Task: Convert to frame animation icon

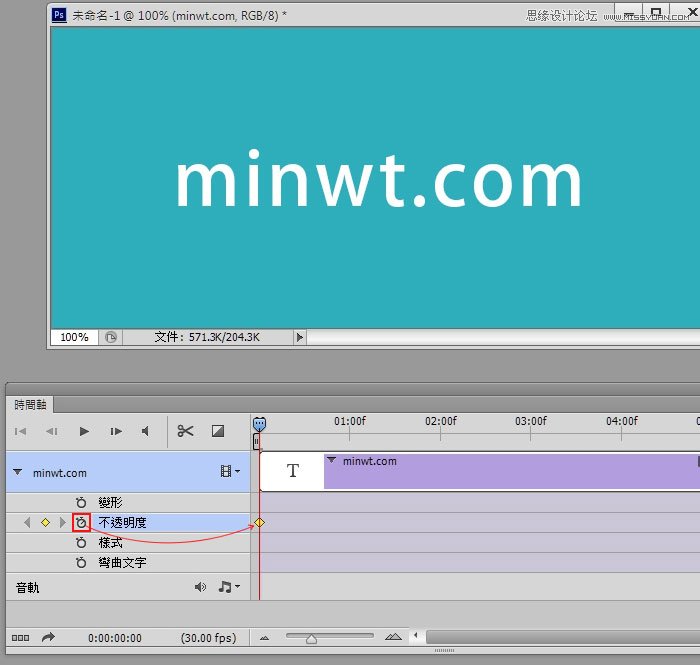Action: point(21,638)
